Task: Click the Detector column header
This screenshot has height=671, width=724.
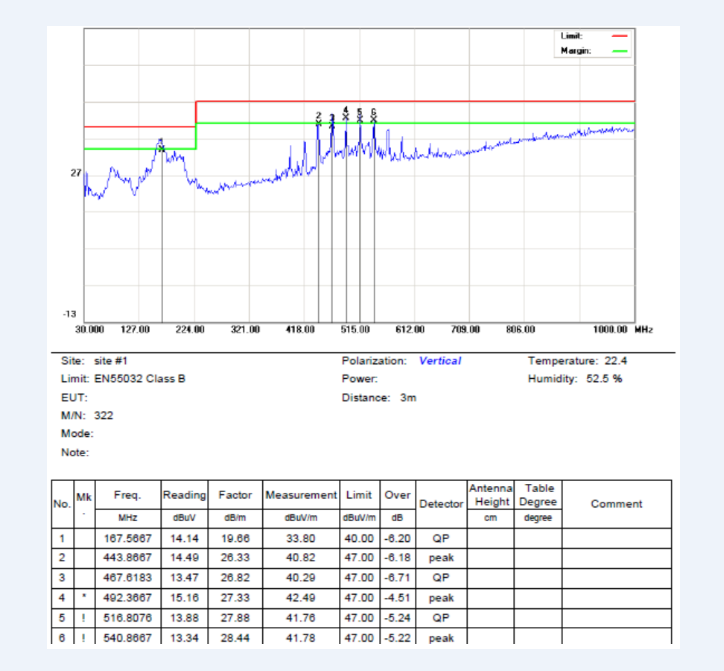Action: (x=440, y=503)
